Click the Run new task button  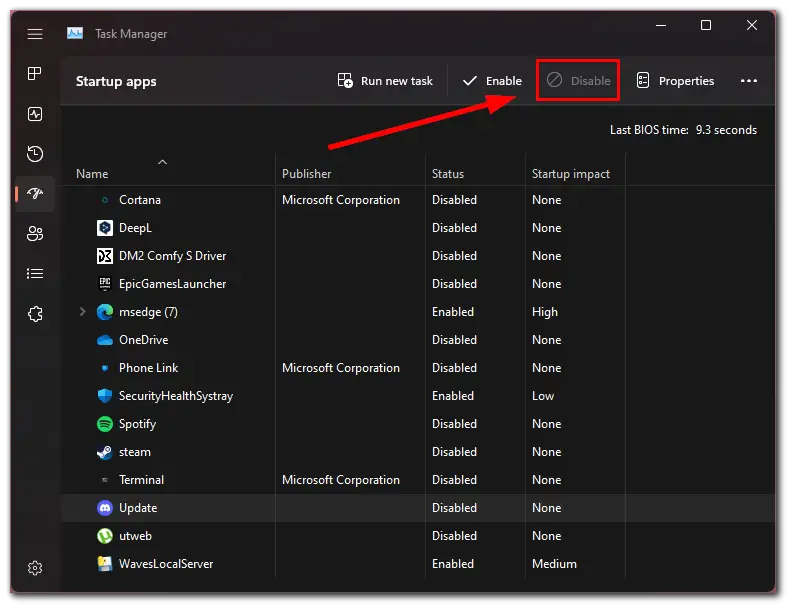click(385, 81)
